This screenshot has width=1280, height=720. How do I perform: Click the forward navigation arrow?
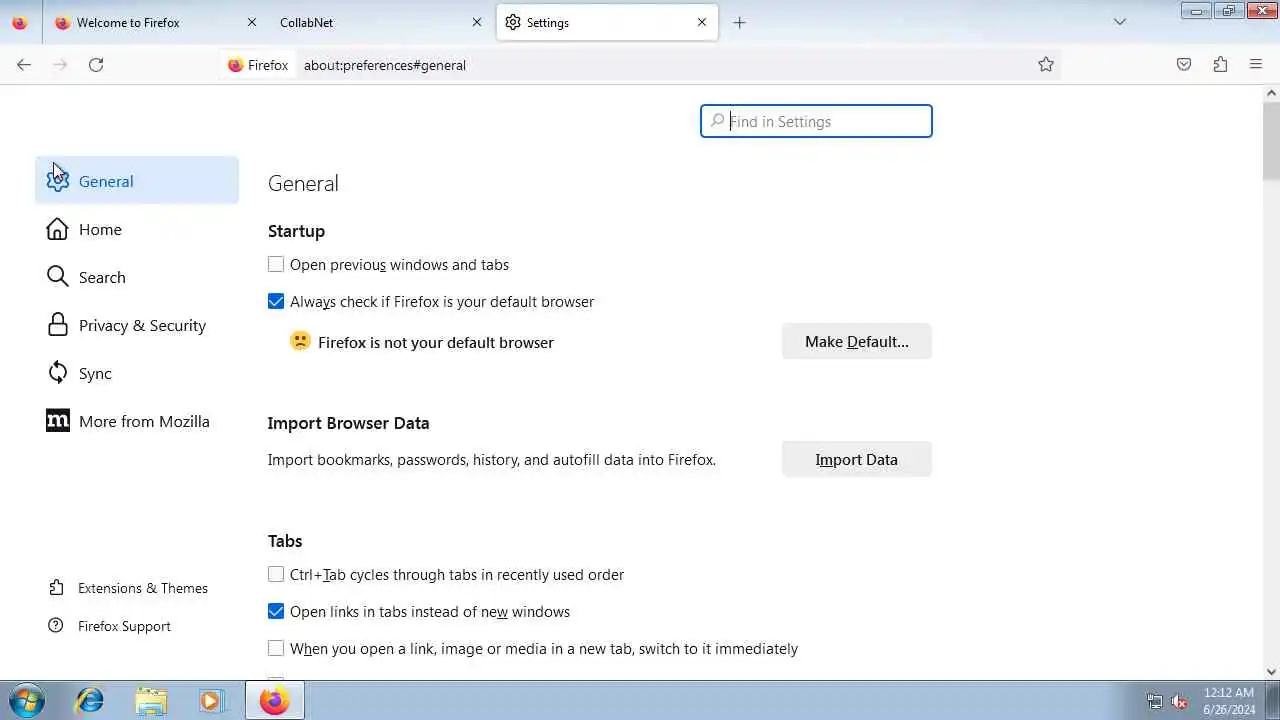[x=60, y=65]
